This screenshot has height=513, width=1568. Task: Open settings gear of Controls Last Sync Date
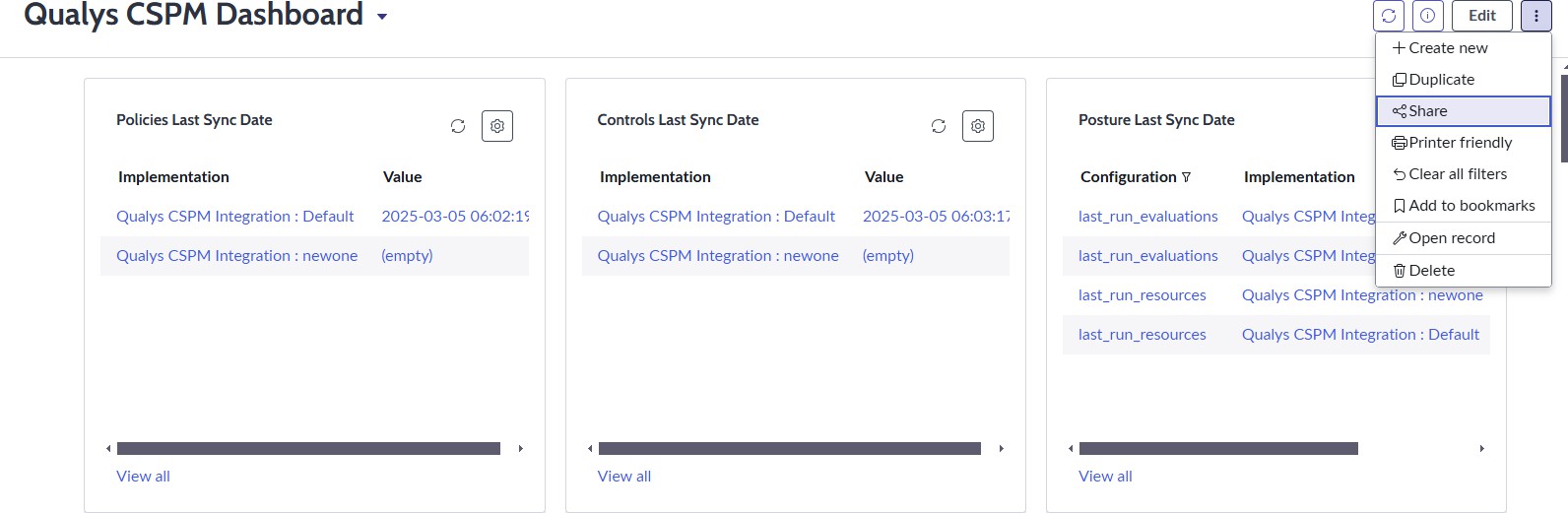pos(978,126)
